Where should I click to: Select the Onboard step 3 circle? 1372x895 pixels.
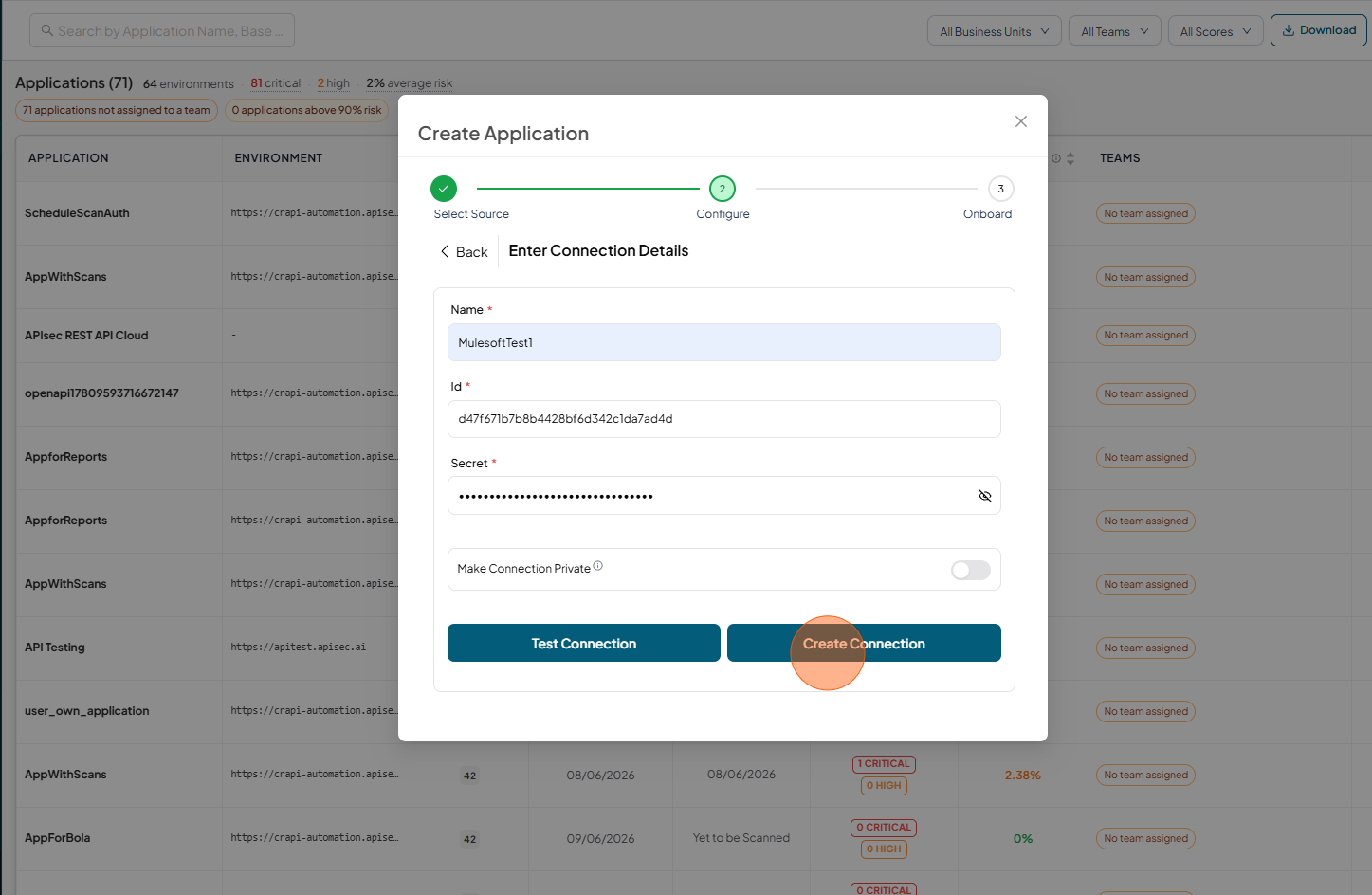(x=1001, y=189)
